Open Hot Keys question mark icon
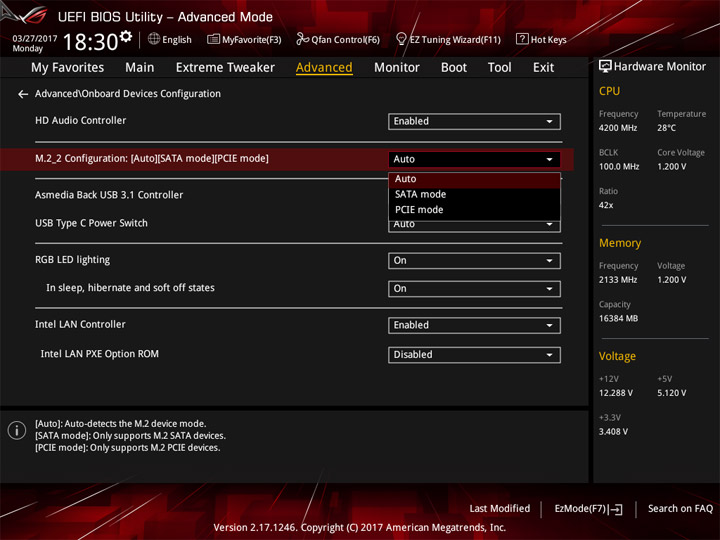720x540 pixels. [x=522, y=39]
